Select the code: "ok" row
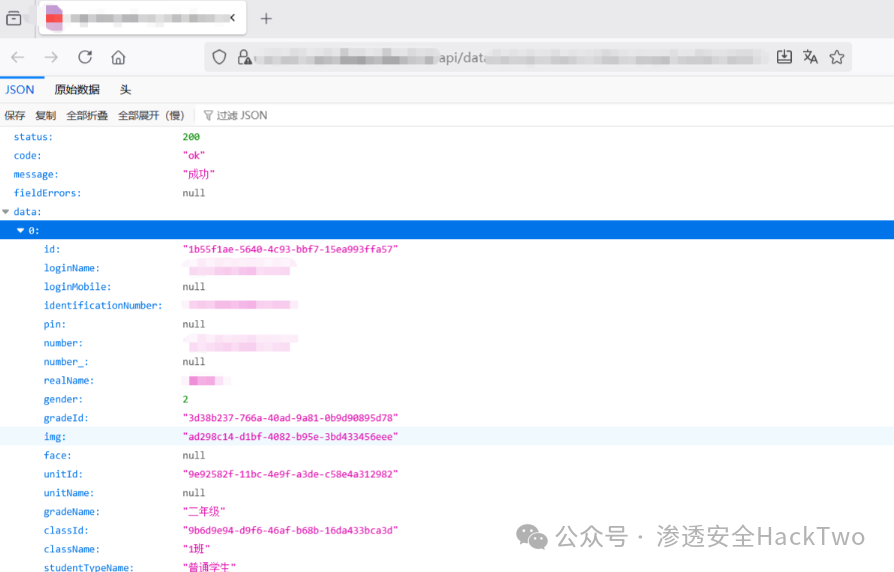894x572 pixels. pos(447,156)
